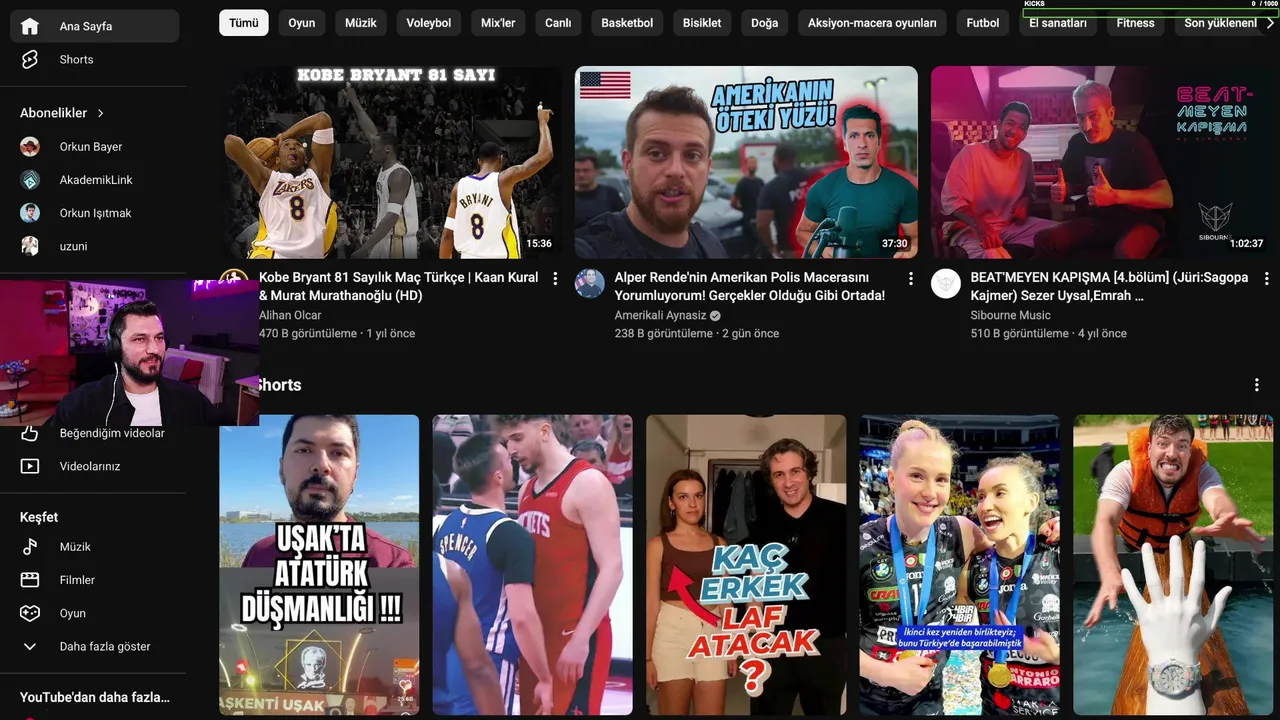Click the 15:36 duration badge
Image resolution: width=1280 pixels, height=720 pixels.
pyautogui.click(x=539, y=243)
